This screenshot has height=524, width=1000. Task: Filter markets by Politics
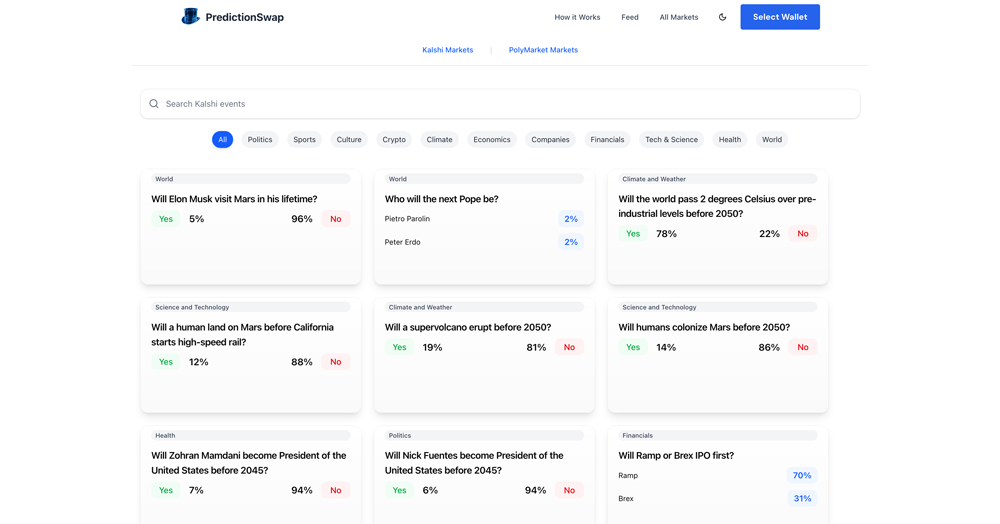(260, 140)
